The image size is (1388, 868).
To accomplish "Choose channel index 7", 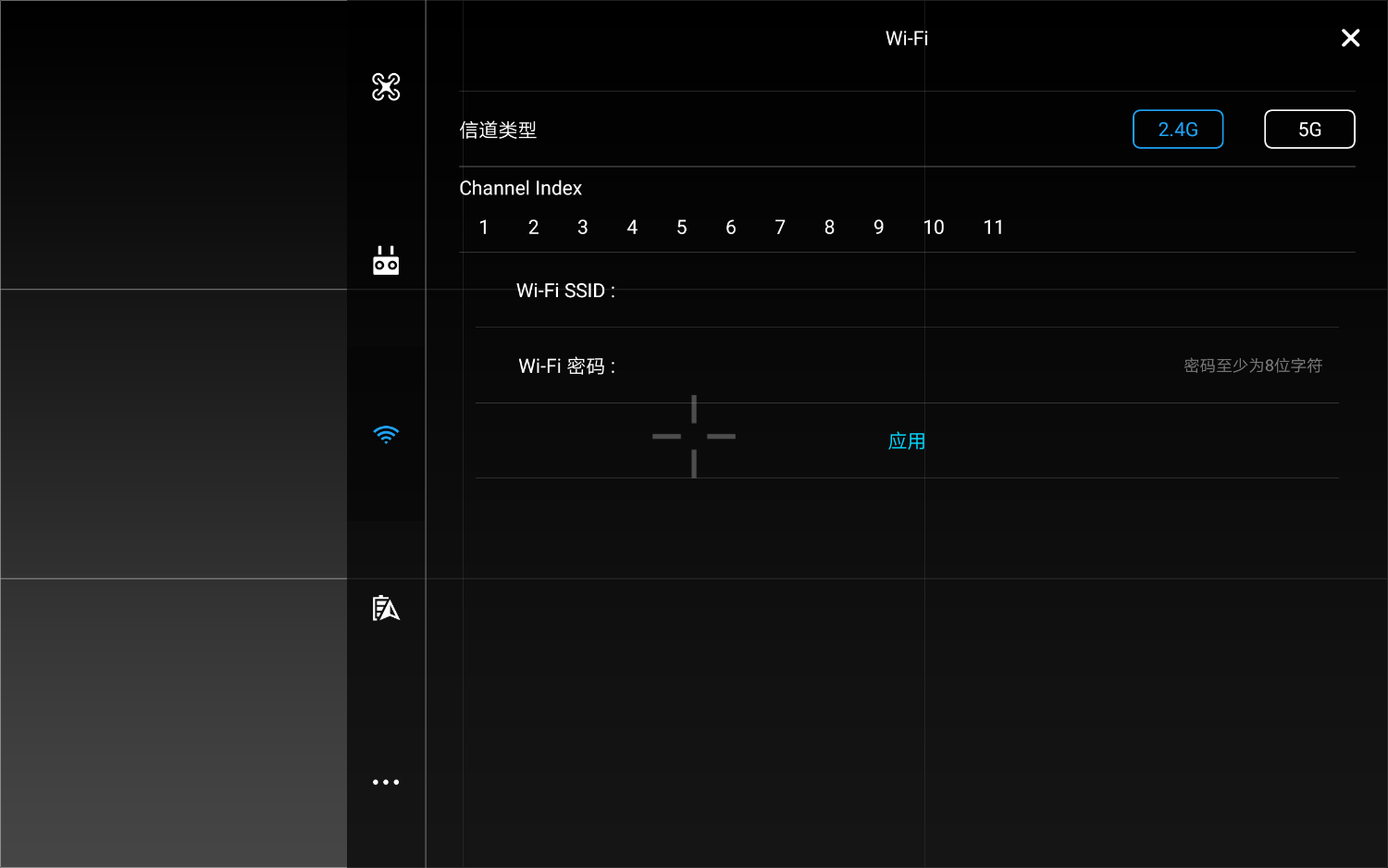I will pyautogui.click(x=780, y=228).
